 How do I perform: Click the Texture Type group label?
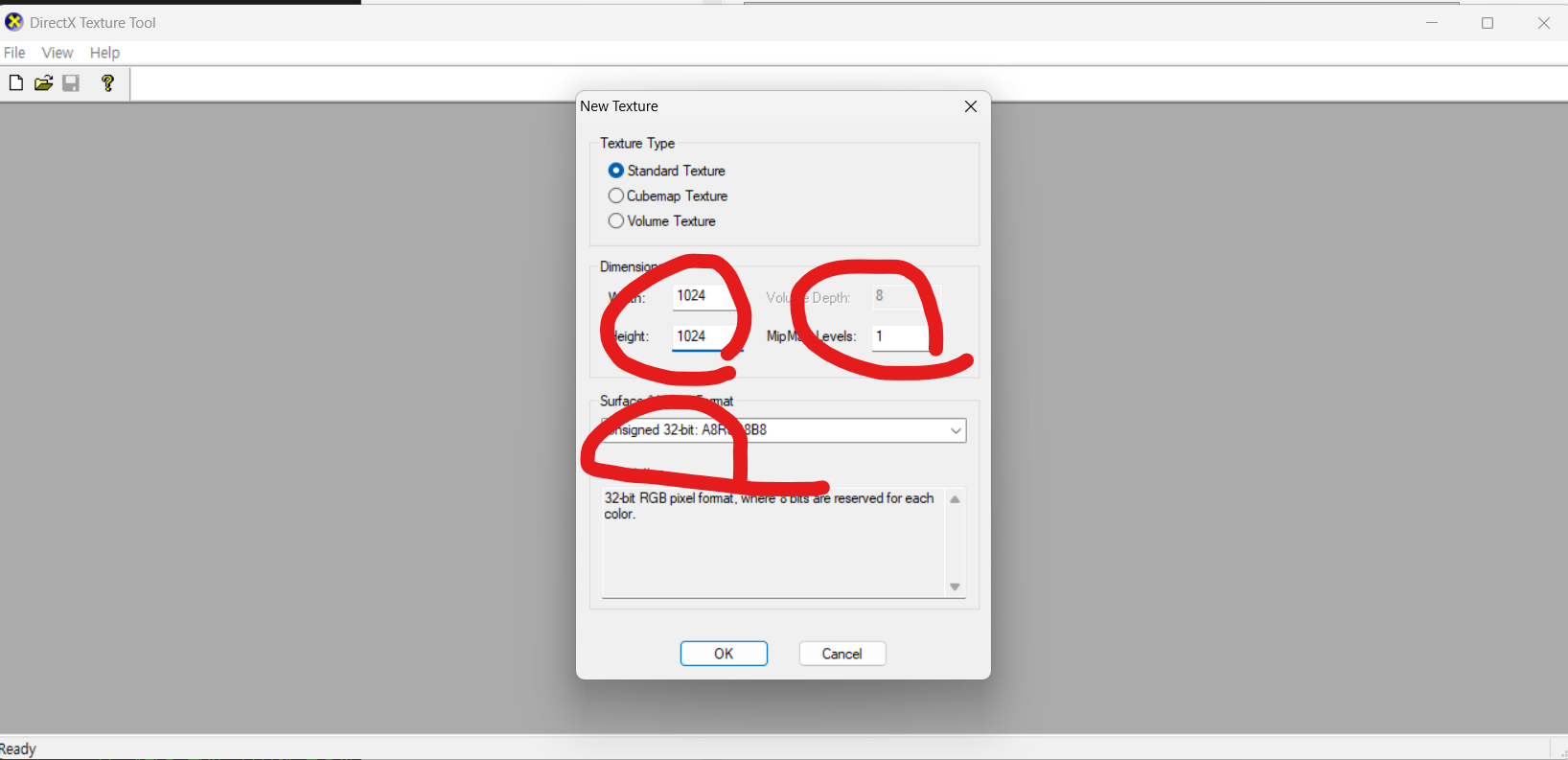pos(637,143)
